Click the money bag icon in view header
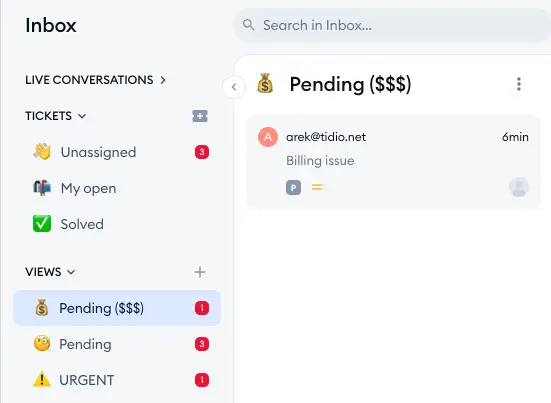 coord(265,83)
